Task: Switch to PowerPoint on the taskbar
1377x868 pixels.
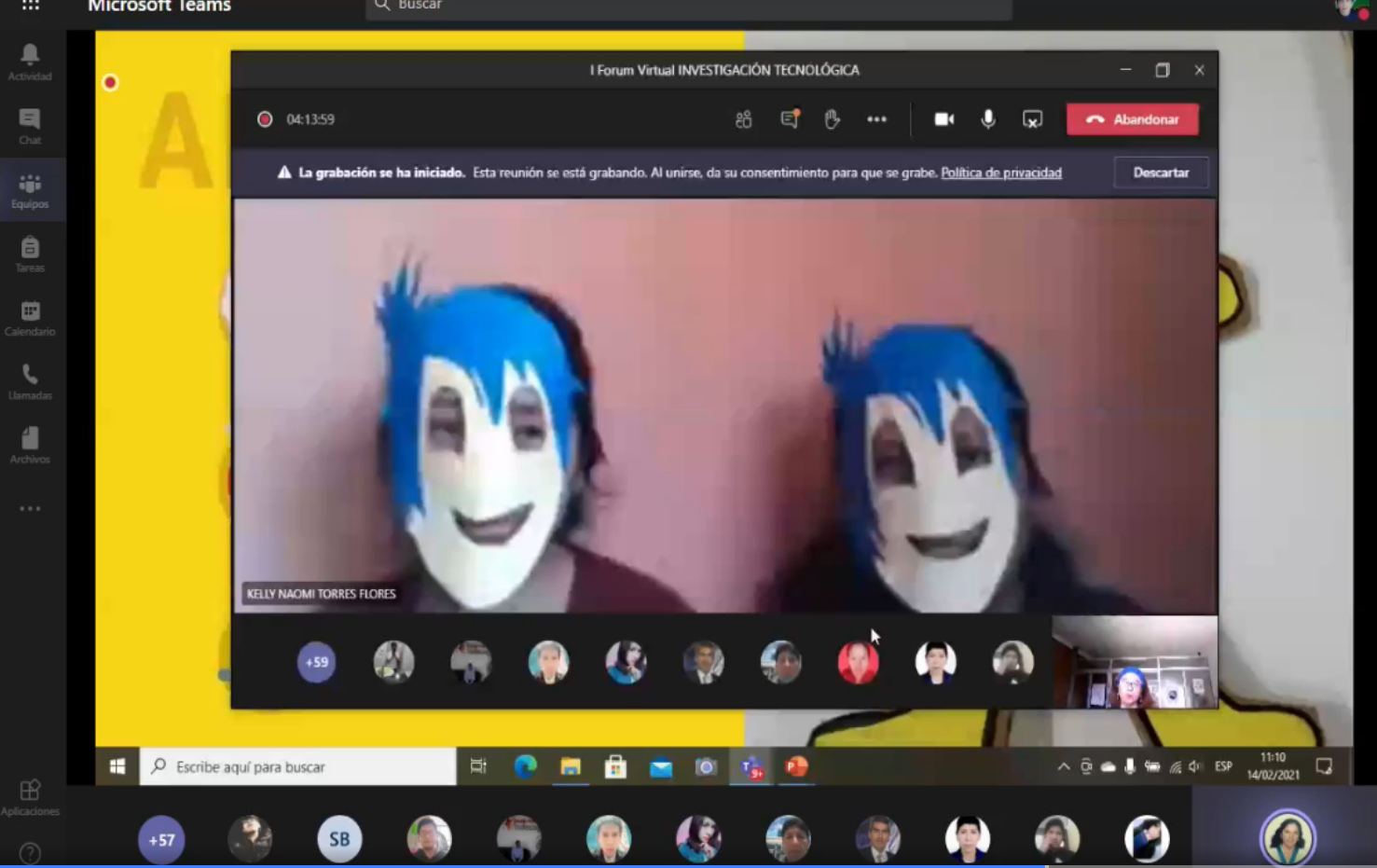Action: (796, 766)
